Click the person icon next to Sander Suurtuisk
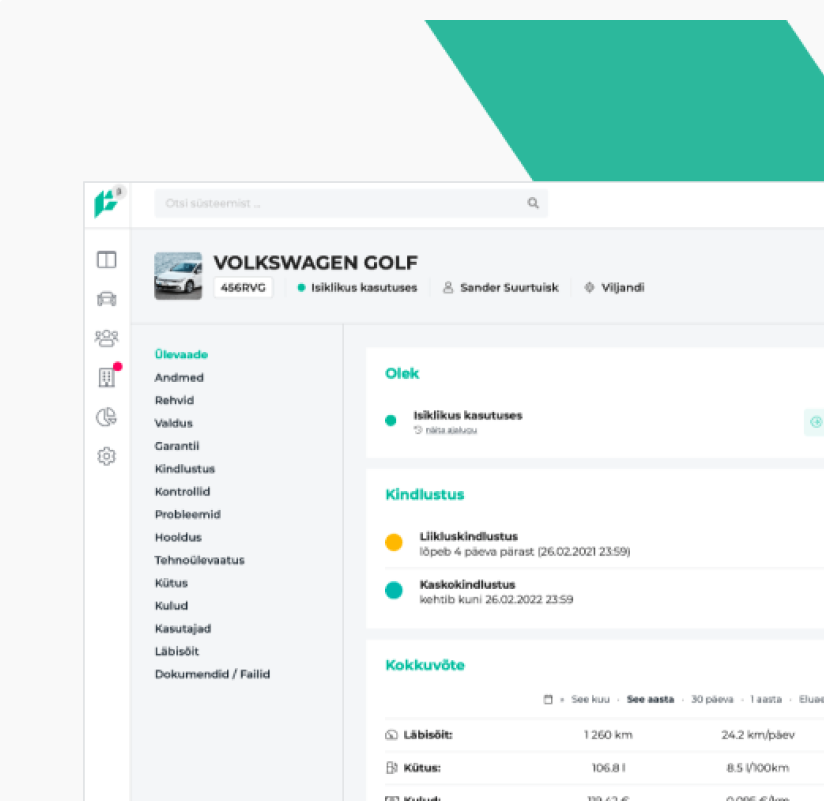This screenshot has width=824, height=801. click(x=448, y=287)
